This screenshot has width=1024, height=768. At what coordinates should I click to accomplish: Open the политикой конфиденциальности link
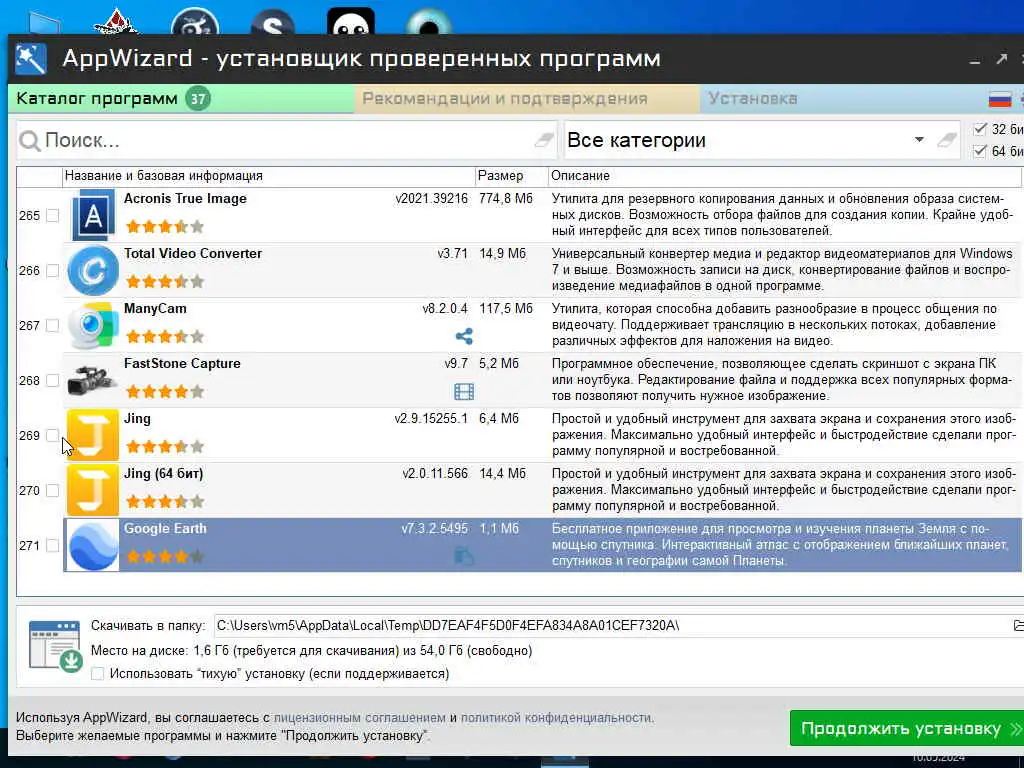tap(556, 718)
